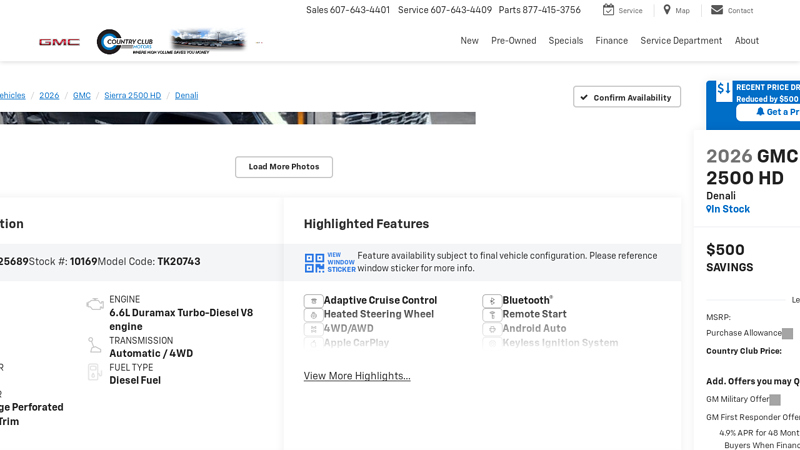
Task: Open the New vehicles menu
Action: pyautogui.click(x=469, y=41)
